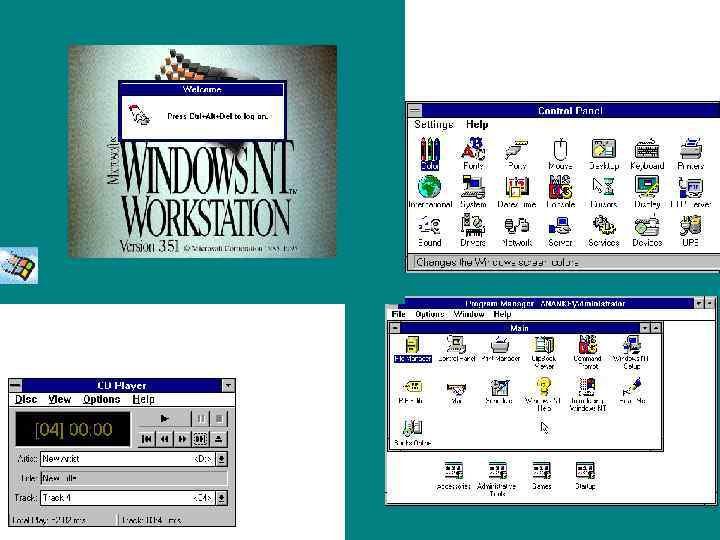Viewport: 720px width, 540px height.
Task: Skip to next track in CD Player
Action: click(200, 439)
